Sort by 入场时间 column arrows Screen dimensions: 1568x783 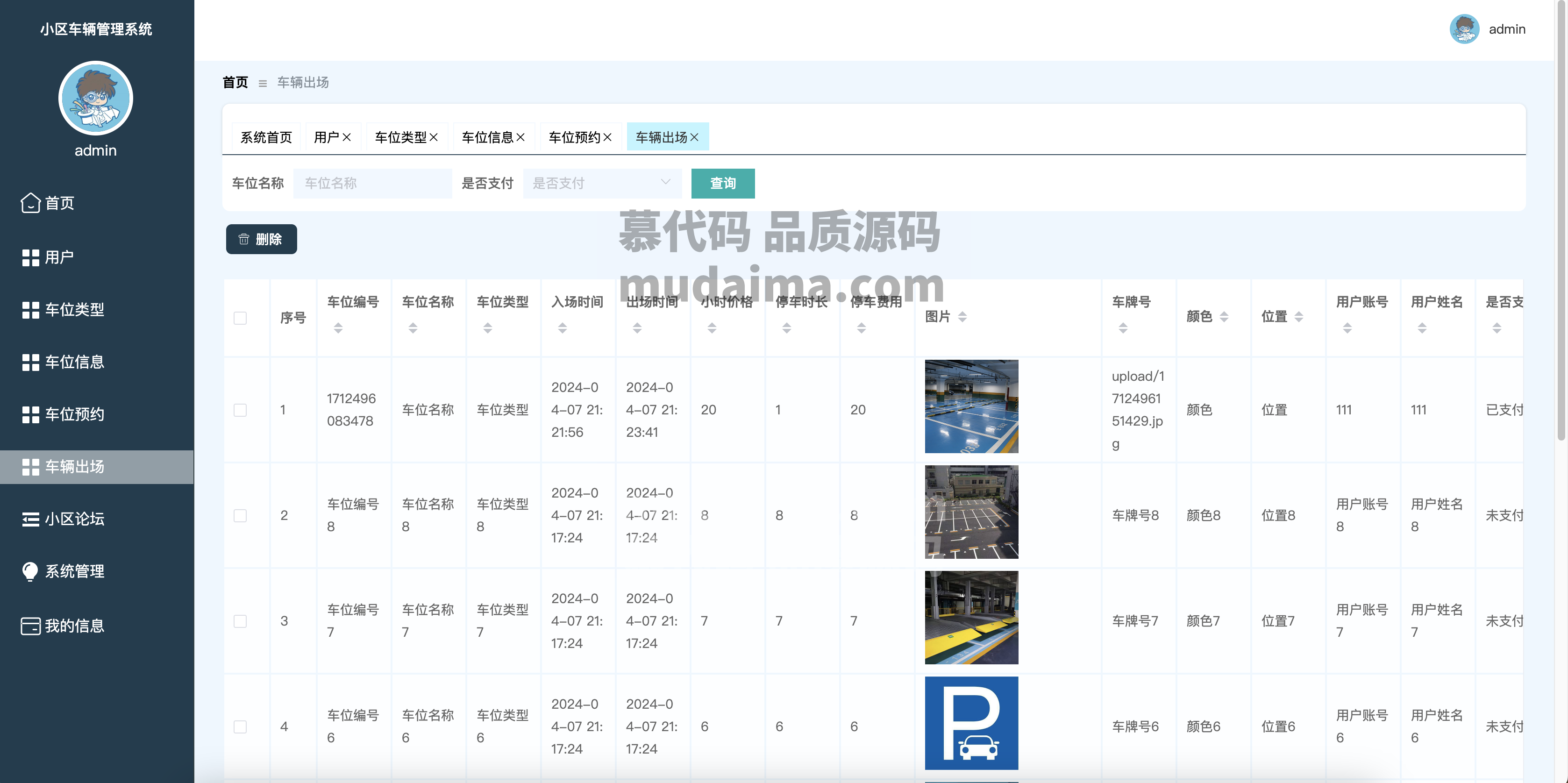563,328
